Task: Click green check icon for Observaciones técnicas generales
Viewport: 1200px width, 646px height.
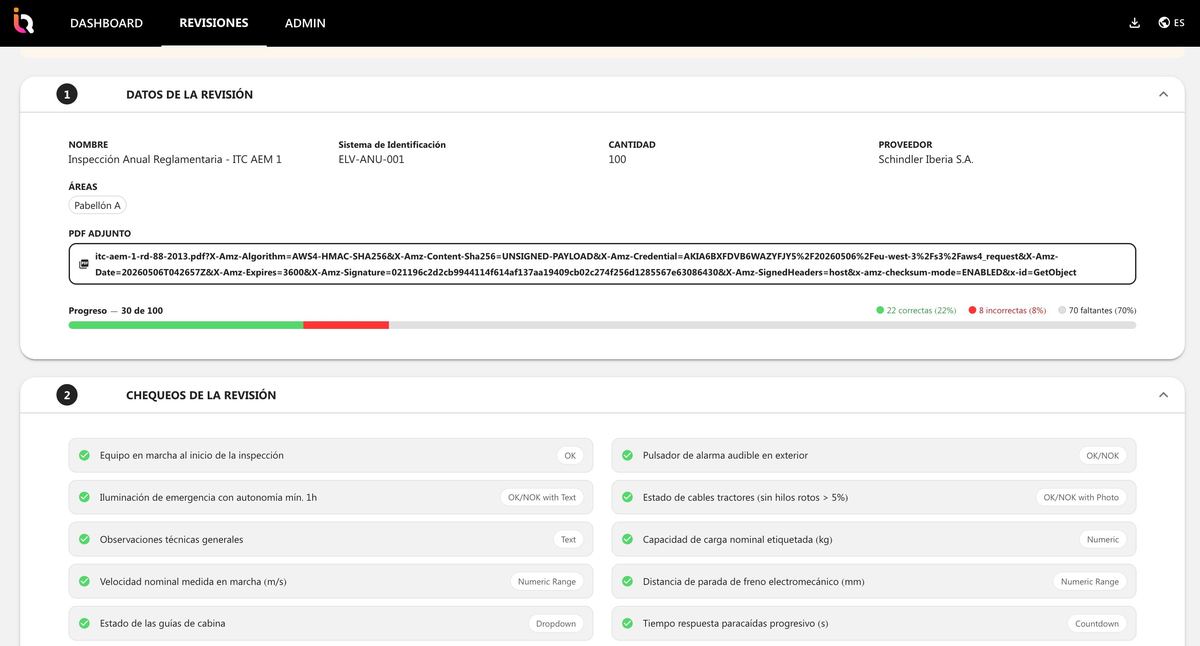Action: (84, 540)
